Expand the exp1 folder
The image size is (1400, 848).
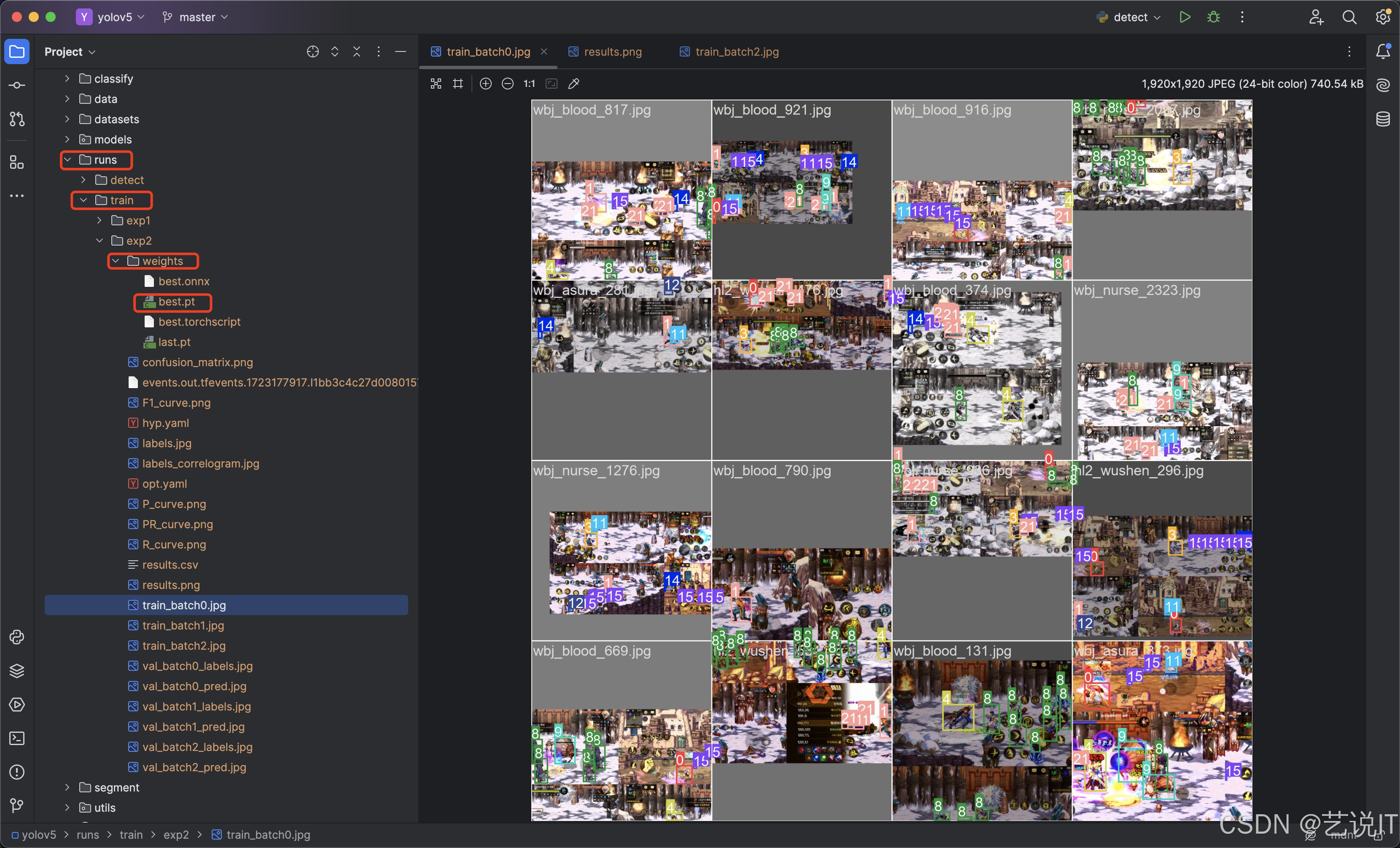coord(100,221)
